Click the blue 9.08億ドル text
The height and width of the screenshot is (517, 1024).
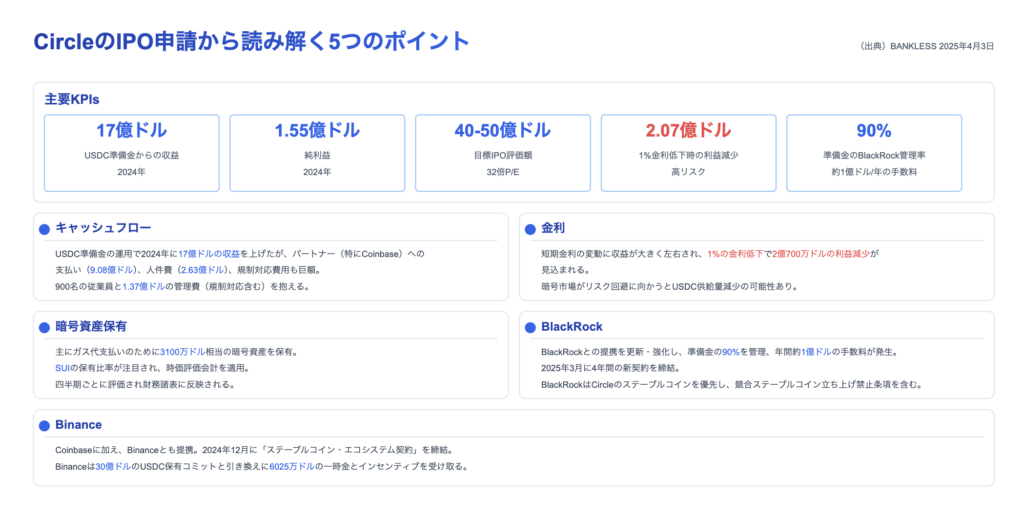click(x=113, y=270)
